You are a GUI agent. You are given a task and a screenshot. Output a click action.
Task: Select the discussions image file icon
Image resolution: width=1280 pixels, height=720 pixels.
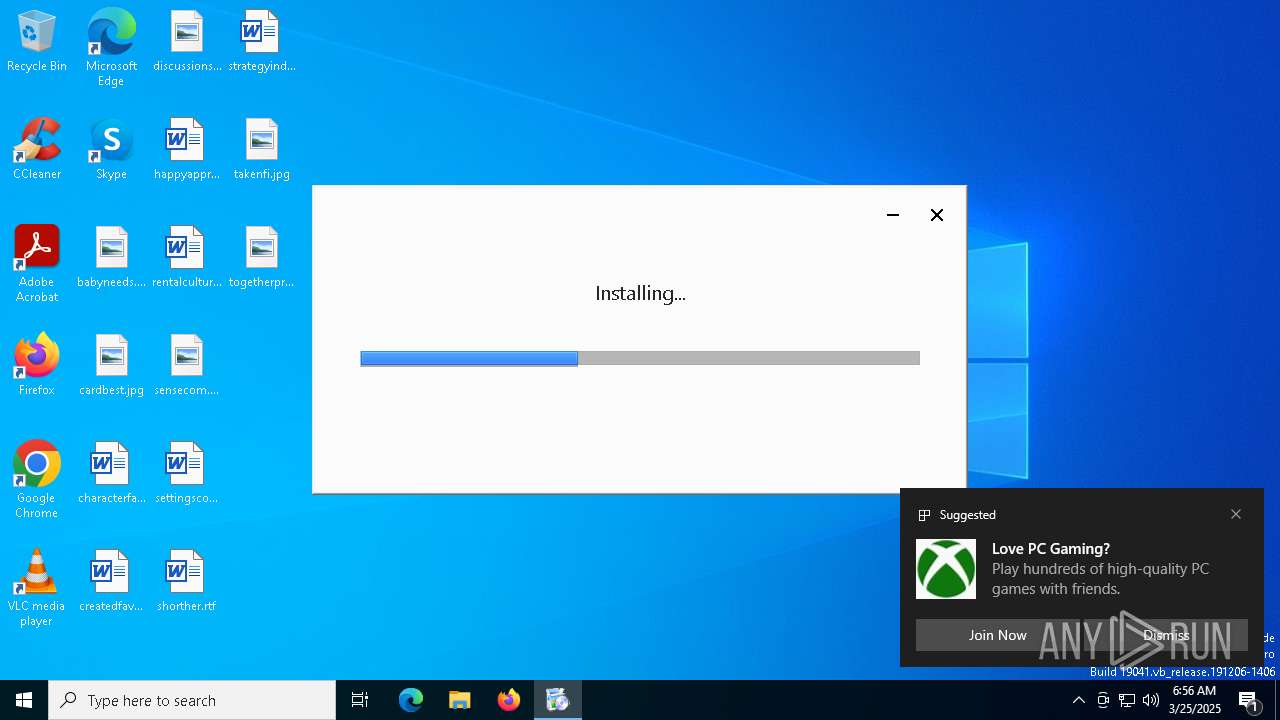pyautogui.click(x=187, y=42)
